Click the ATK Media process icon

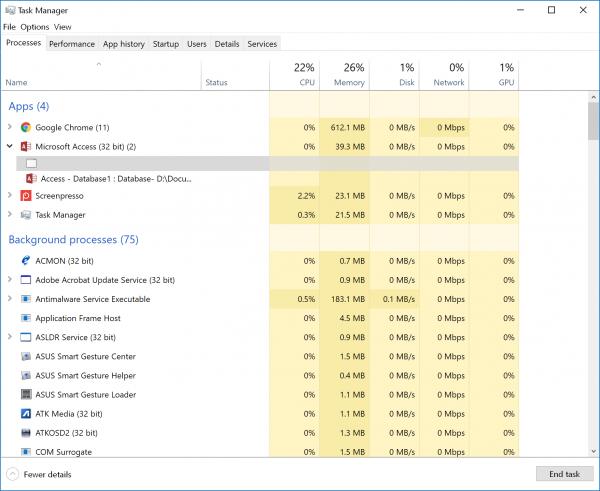point(26,414)
